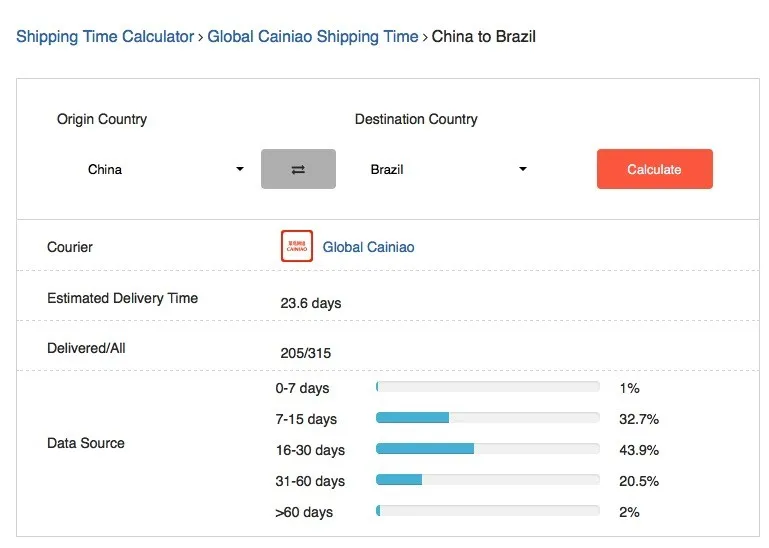Click the Global Cainiao courier logo
The height and width of the screenshot is (548, 769).
297,246
